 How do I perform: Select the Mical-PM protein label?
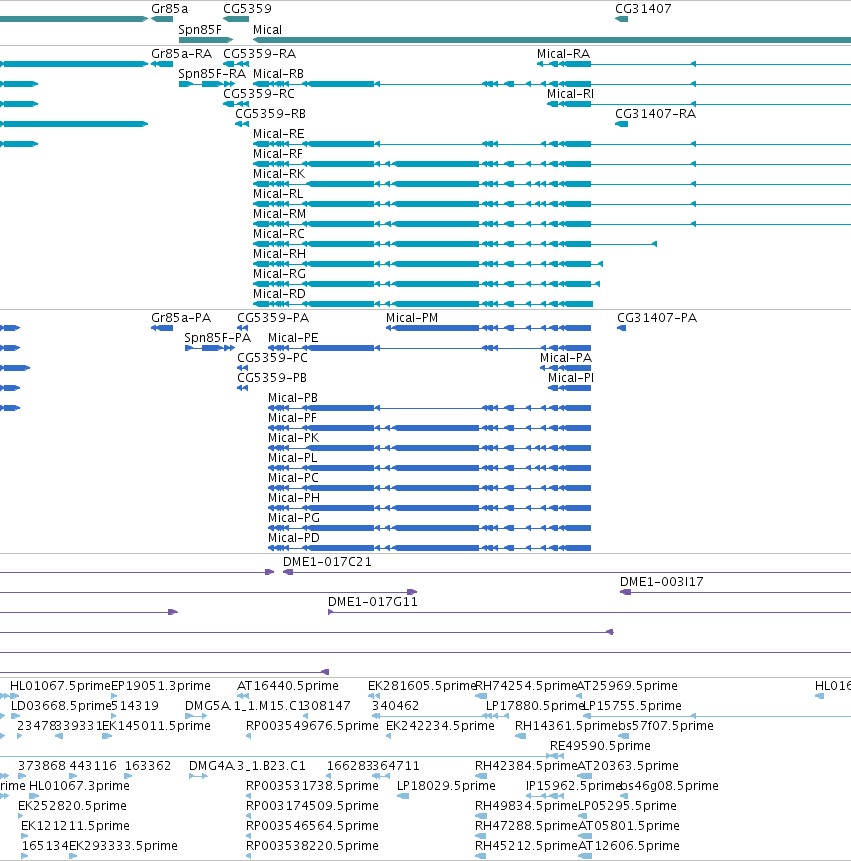pos(412,318)
